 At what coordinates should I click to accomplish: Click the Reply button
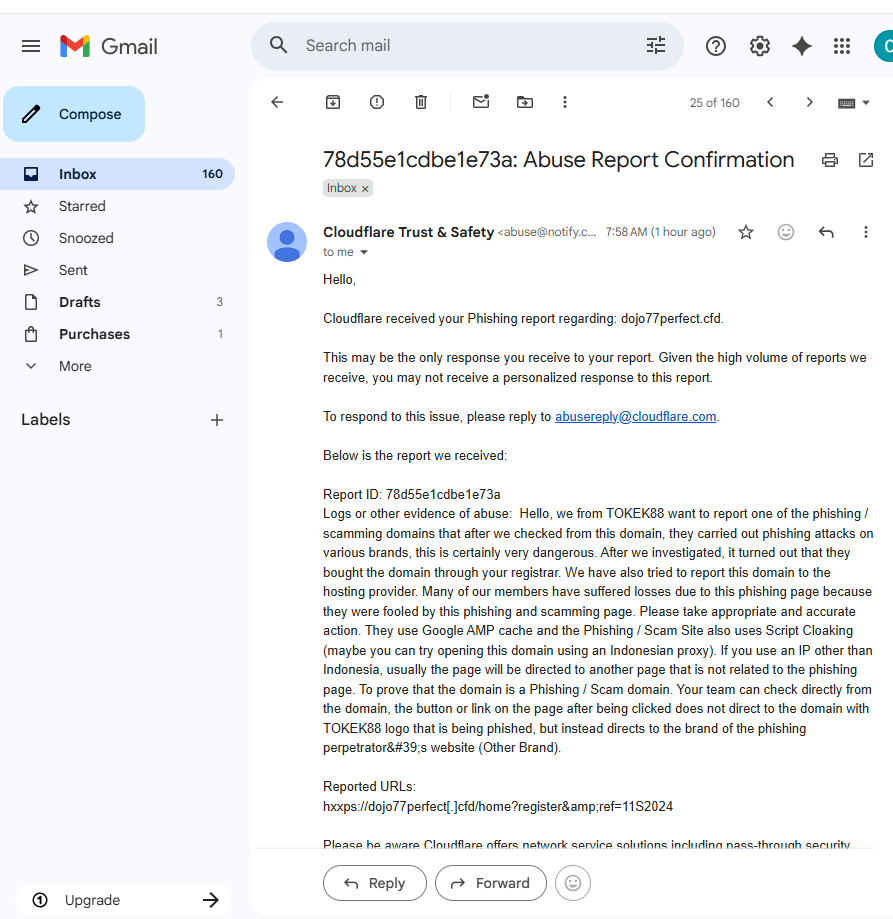tap(375, 883)
